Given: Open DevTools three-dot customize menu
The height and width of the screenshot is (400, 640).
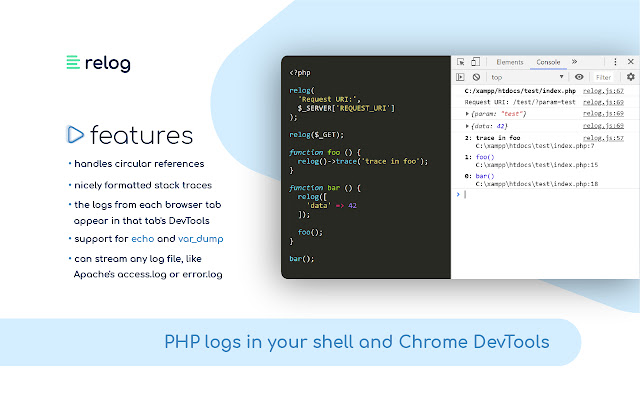Looking at the screenshot, I should [615, 62].
